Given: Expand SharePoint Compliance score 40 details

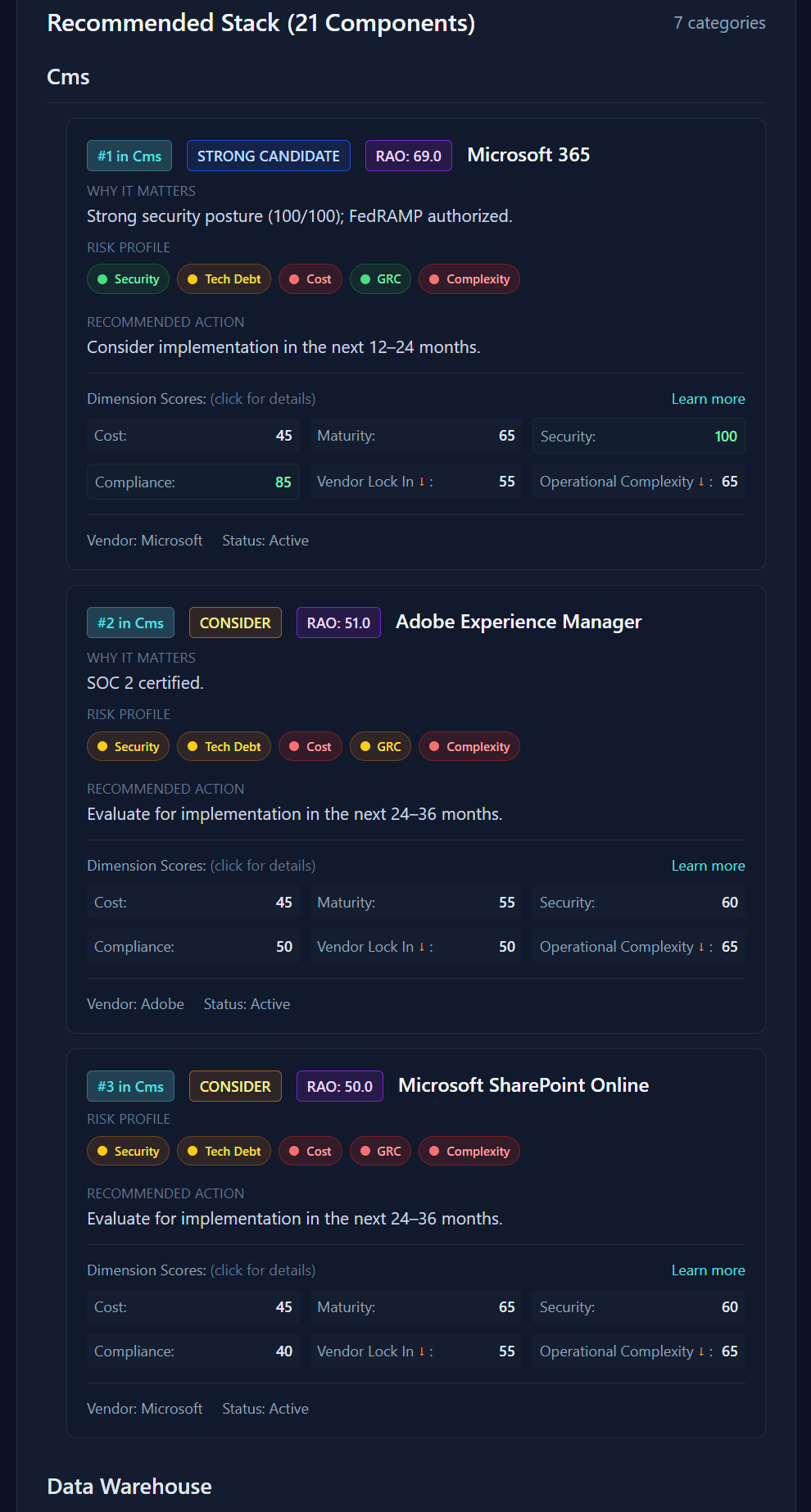Looking at the screenshot, I should pyautogui.click(x=193, y=1351).
